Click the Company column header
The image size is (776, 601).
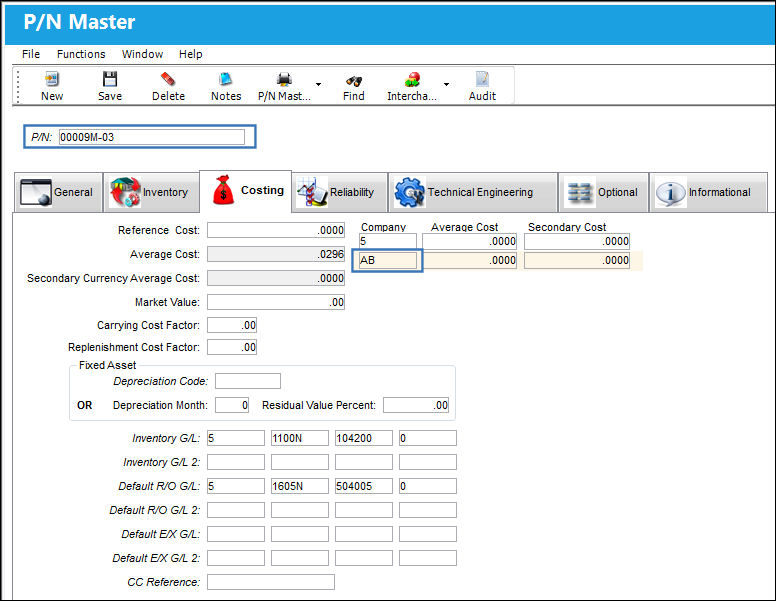[x=384, y=227]
